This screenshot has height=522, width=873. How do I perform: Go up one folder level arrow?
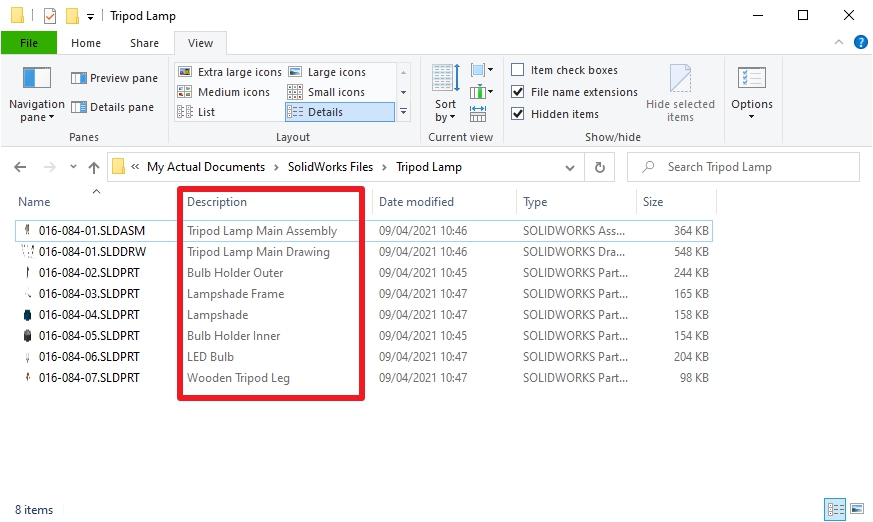(94, 167)
